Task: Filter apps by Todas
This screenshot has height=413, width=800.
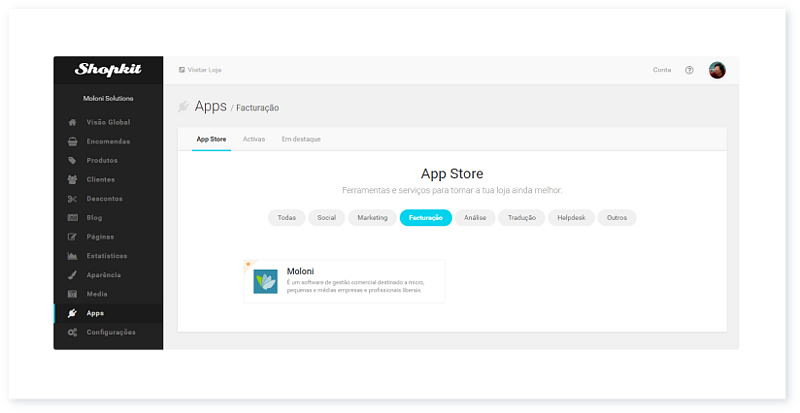Action: pyautogui.click(x=287, y=217)
